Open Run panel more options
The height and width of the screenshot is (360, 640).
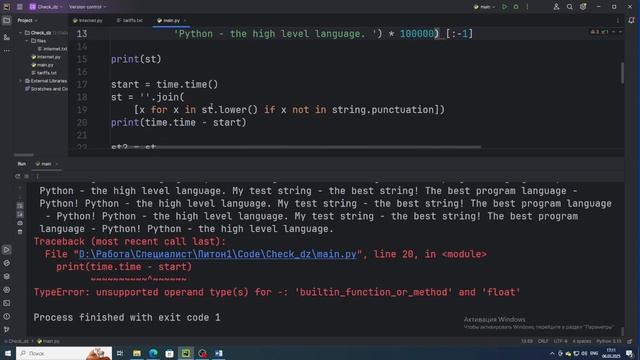pyautogui.click(x=37, y=176)
